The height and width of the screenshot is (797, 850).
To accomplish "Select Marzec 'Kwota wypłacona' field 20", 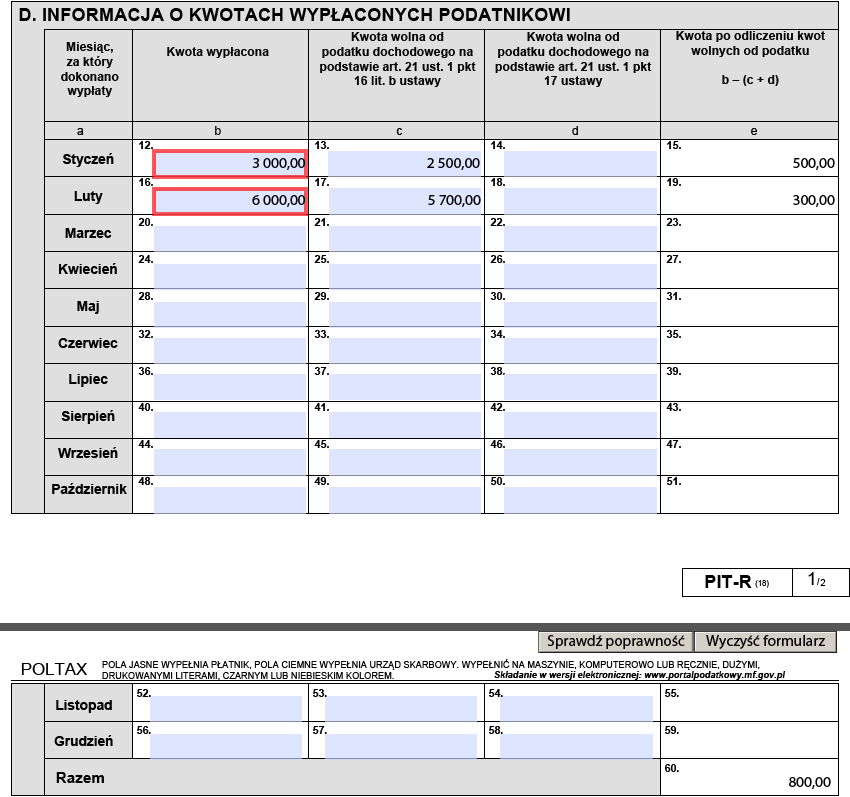I will coord(230,238).
